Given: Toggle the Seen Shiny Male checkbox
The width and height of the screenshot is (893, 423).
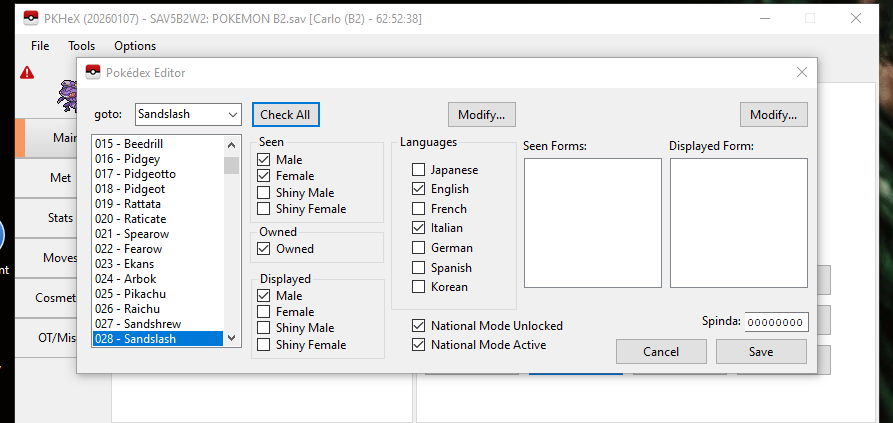Looking at the screenshot, I should pos(264,192).
